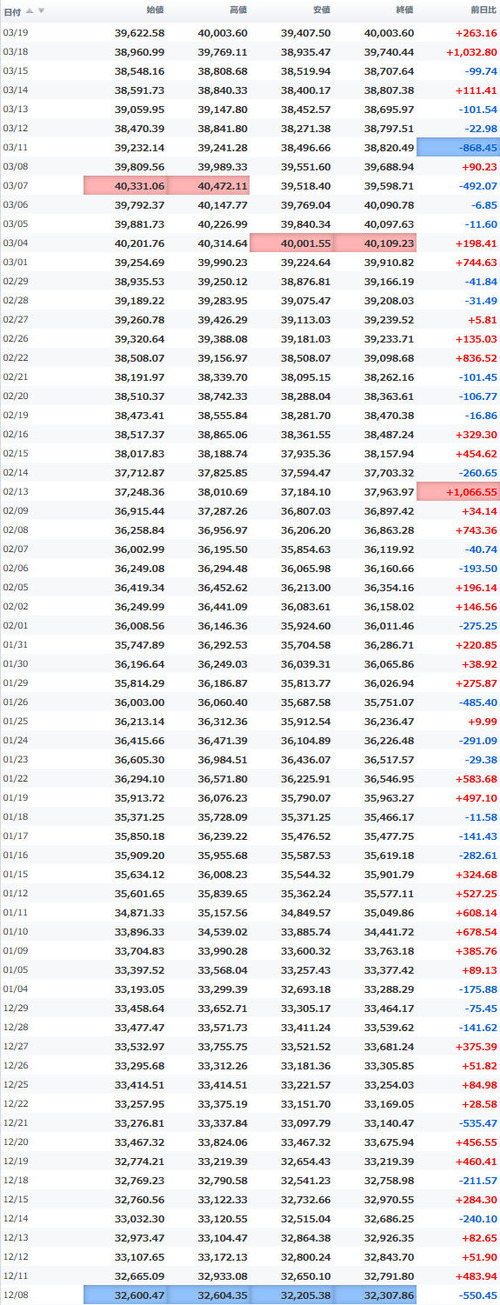Click the 終値 column header
500x1305 pixels.
click(403, 10)
